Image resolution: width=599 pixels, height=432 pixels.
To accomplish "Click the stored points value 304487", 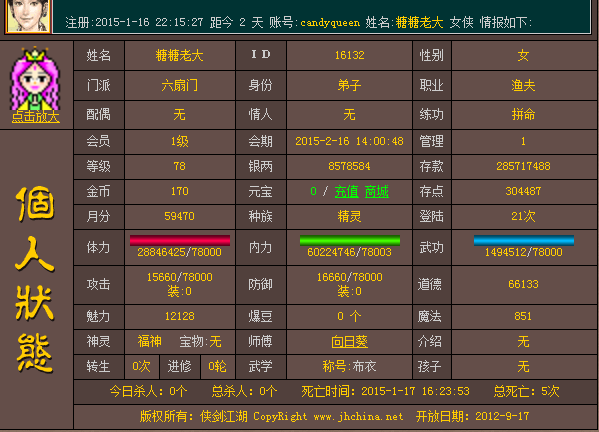I will [x=523, y=191].
